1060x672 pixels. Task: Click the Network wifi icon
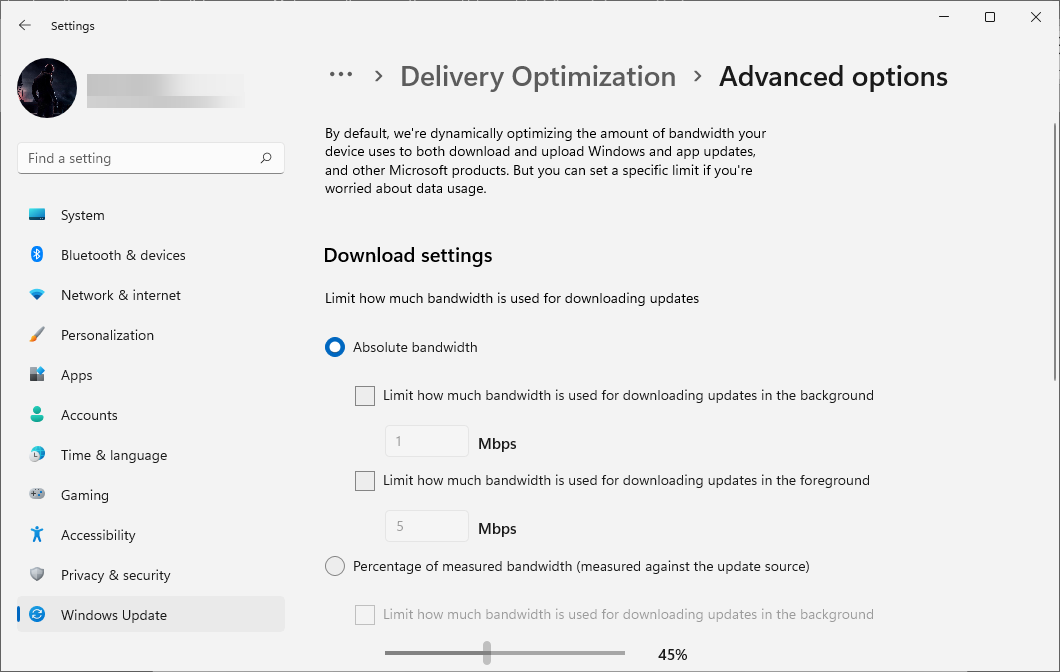(37, 295)
